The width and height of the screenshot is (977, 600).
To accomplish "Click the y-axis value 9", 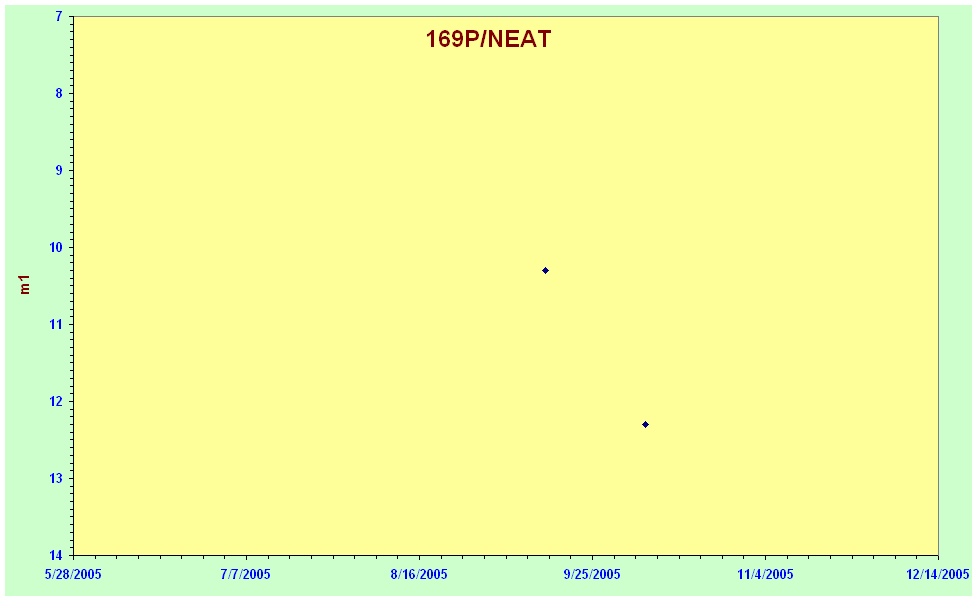I will point(59,171).
